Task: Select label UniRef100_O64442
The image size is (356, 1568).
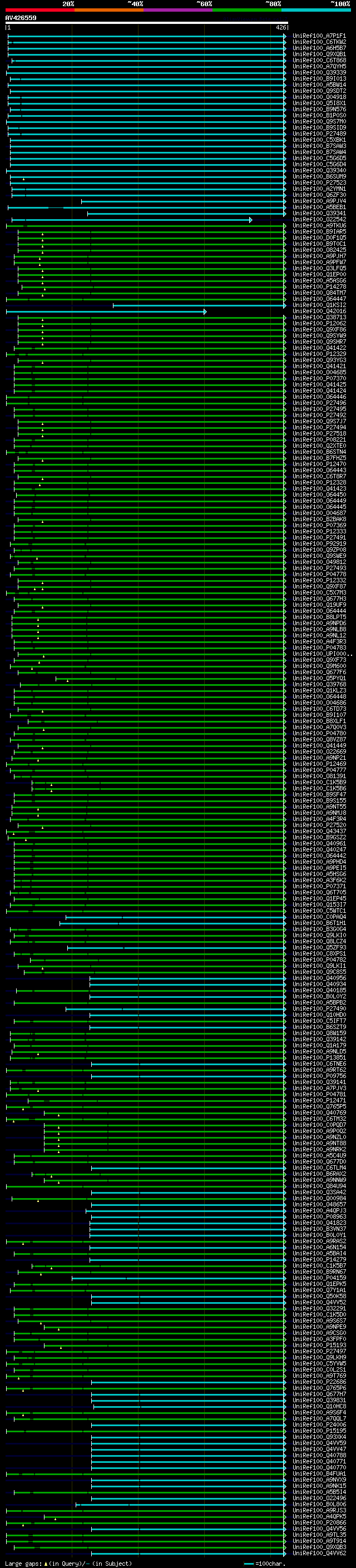Action: pyautogui.click(x=319, y=856)
